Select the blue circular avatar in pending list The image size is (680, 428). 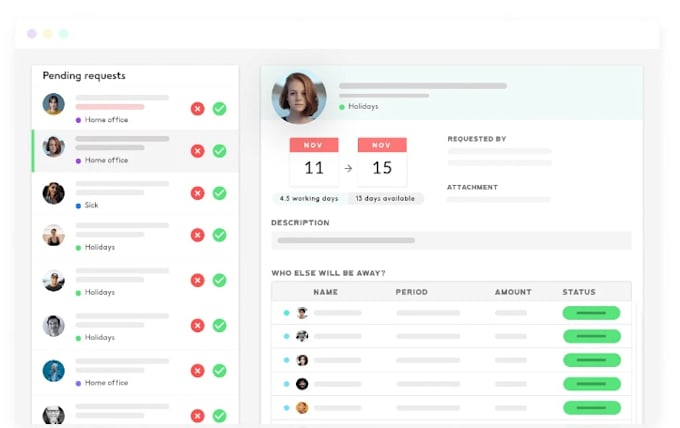pyautogui.click(x=53, y=371)
